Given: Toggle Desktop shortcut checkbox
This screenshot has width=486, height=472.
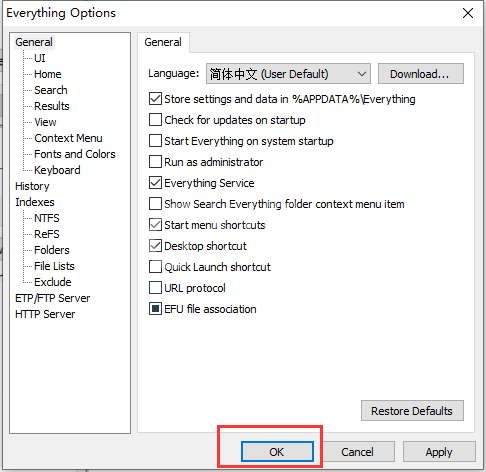Looking at the screenshot, I should [155, 246].
